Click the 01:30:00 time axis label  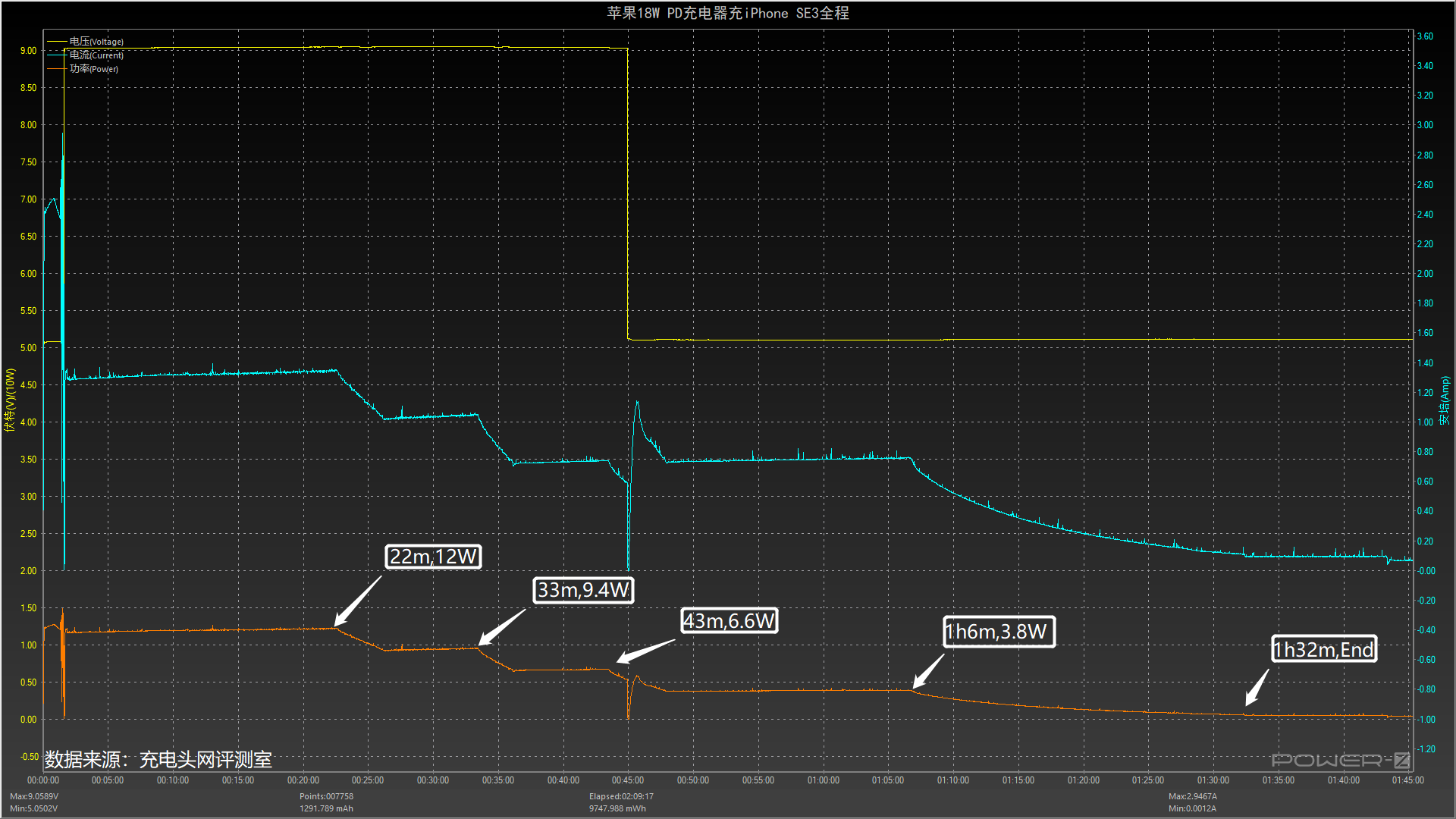click(x=1213, y=780)
